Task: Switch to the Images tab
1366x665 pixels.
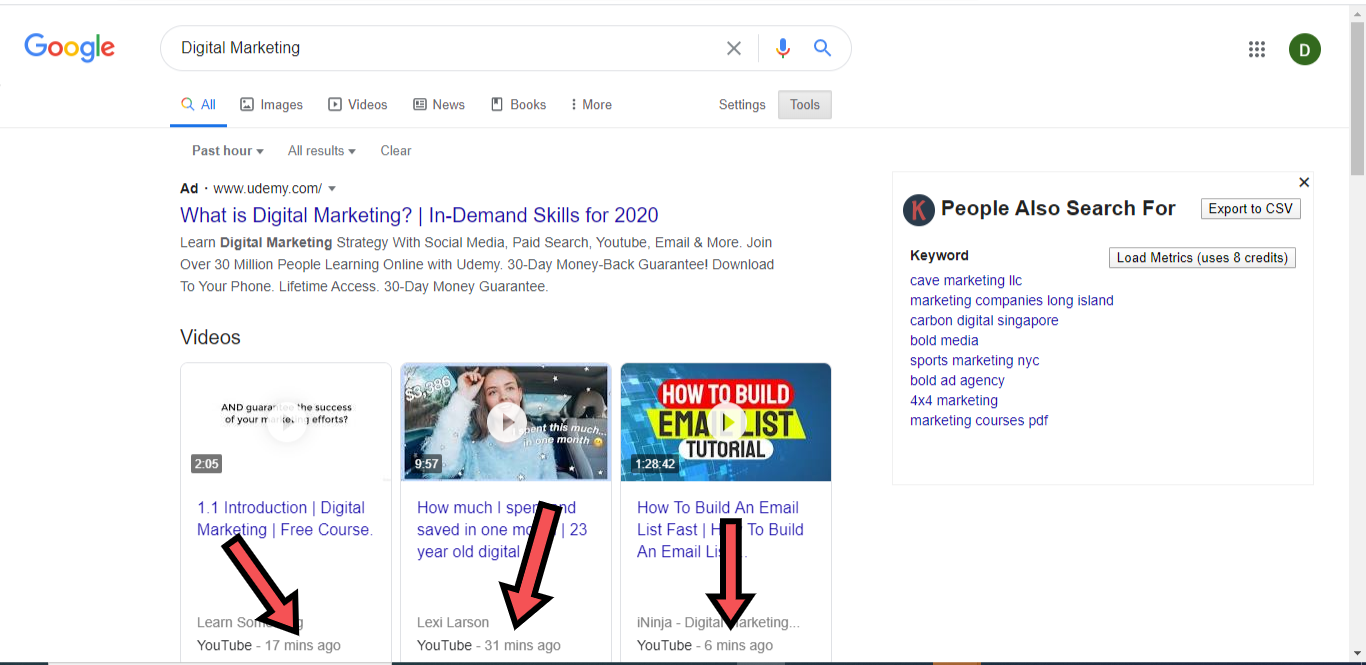Action: pos(271,104)
